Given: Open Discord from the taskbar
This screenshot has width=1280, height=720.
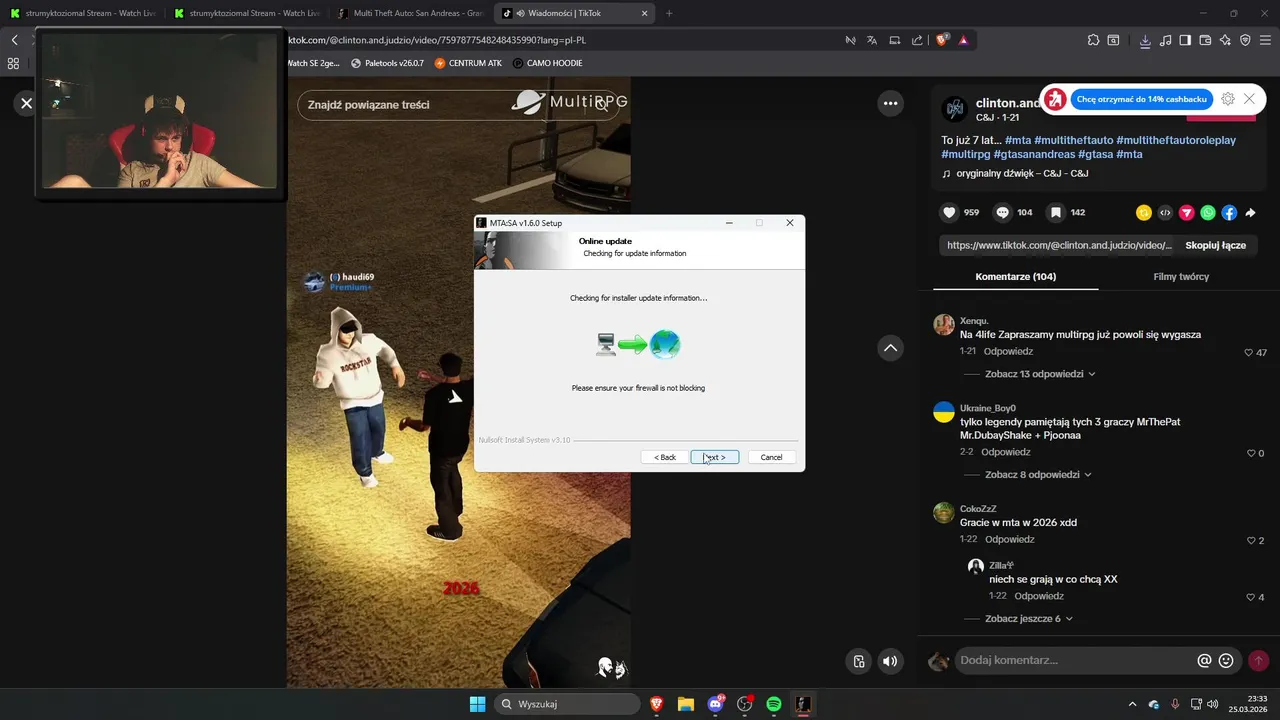Looking at the screenshot, I should (x=715, y=704).
